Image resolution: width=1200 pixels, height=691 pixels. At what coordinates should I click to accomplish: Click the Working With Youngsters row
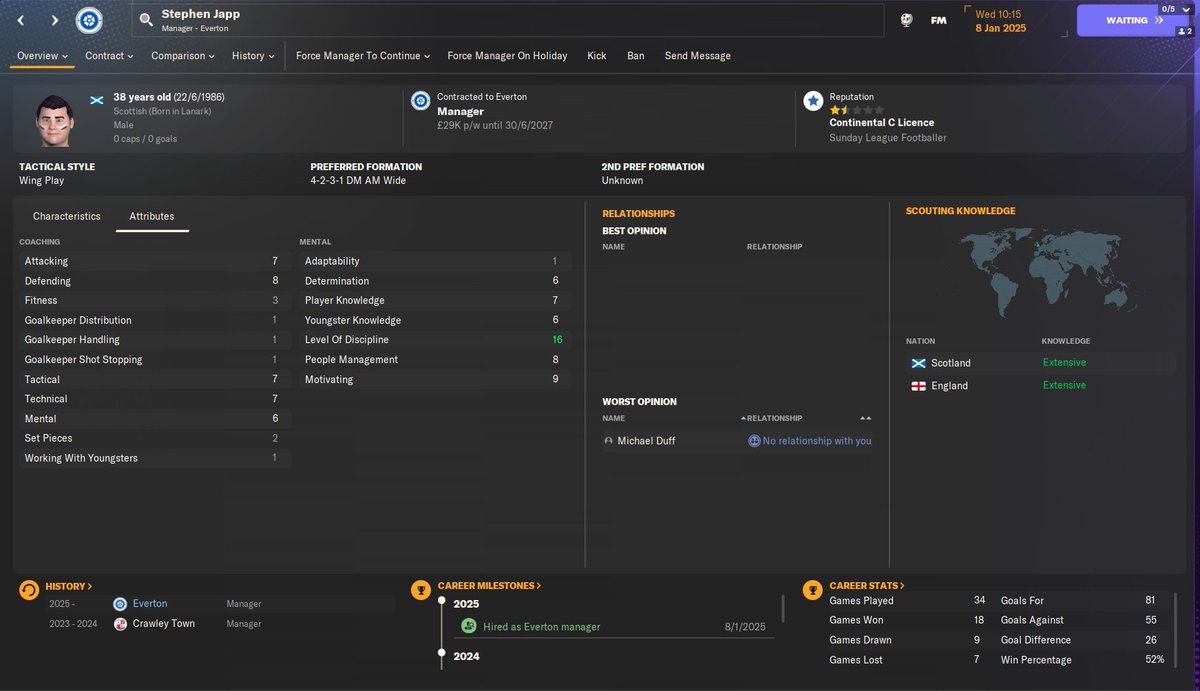[x=155, y=458]
